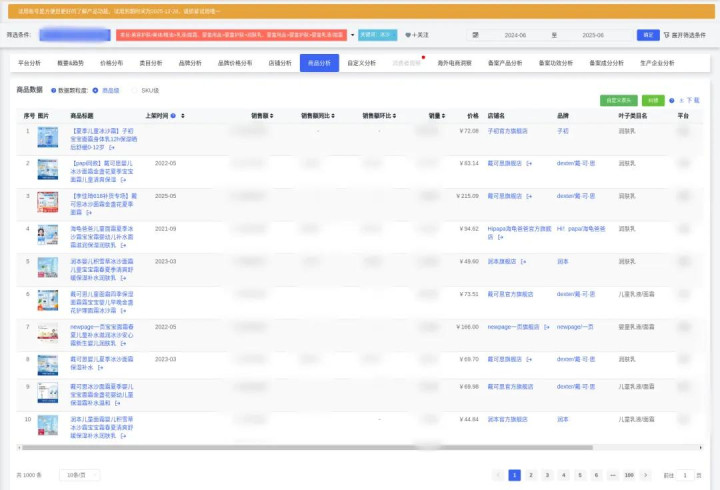Click the horizontal table scrollbar

(x=307, y=447)
